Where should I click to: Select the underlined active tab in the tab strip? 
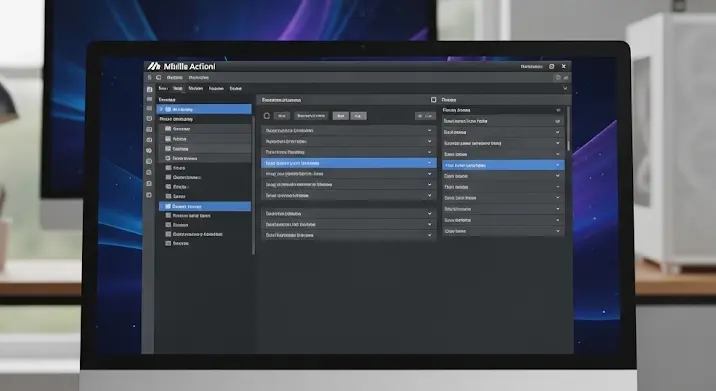tap(178, 89)
